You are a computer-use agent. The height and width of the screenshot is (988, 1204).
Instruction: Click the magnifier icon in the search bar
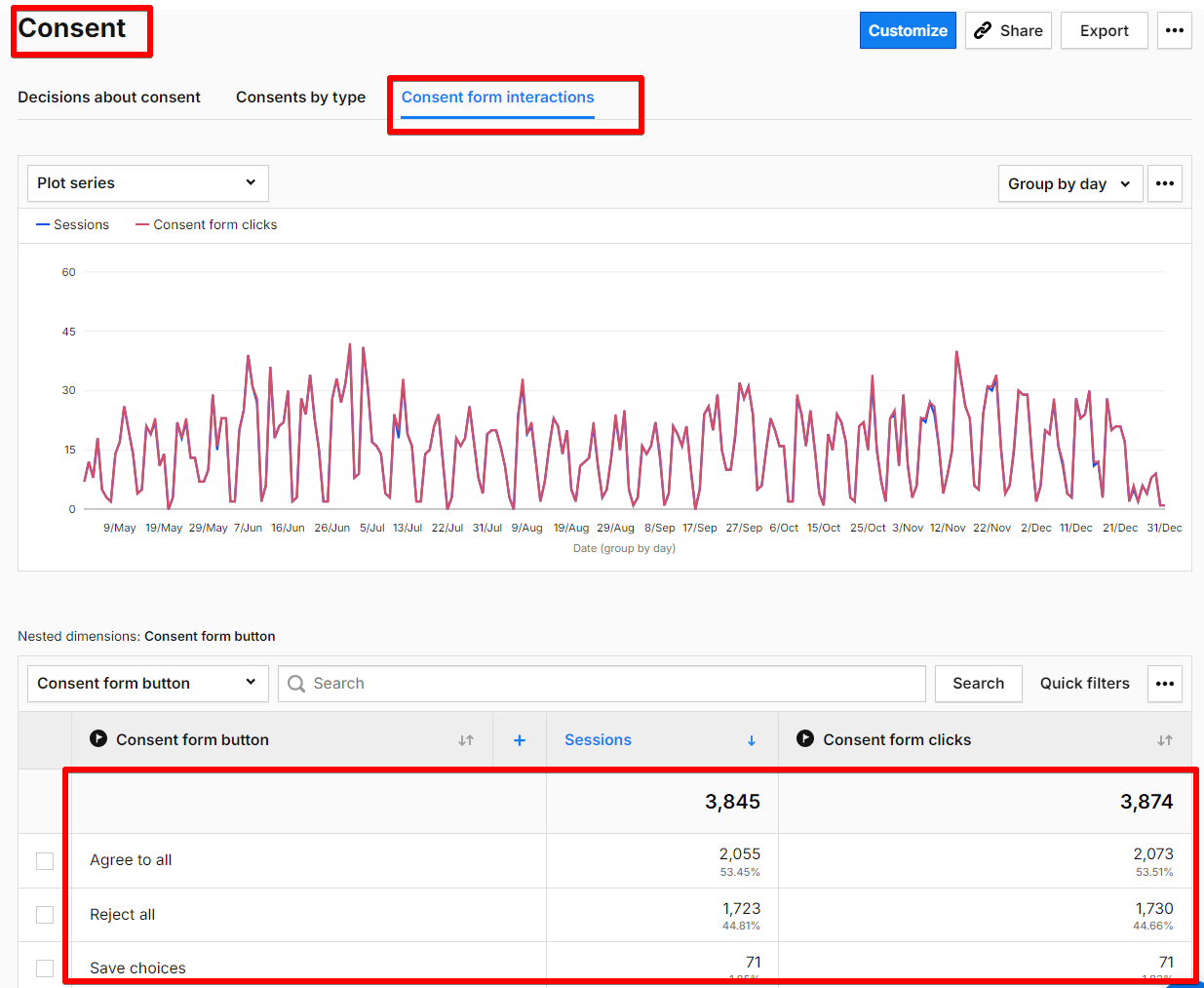click(295, 684)
